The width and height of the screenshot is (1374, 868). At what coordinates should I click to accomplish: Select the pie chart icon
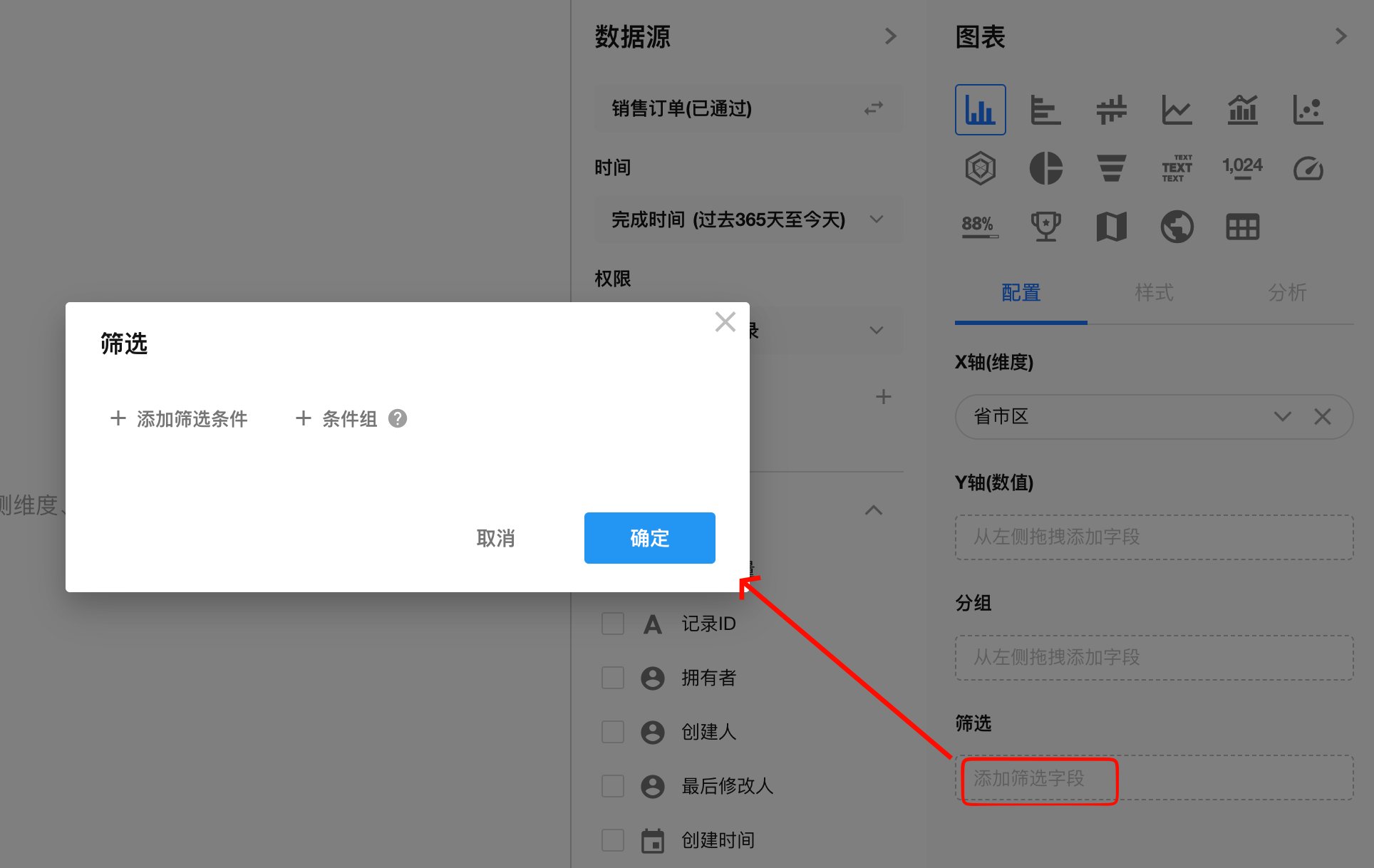[x=1045, y=169]
